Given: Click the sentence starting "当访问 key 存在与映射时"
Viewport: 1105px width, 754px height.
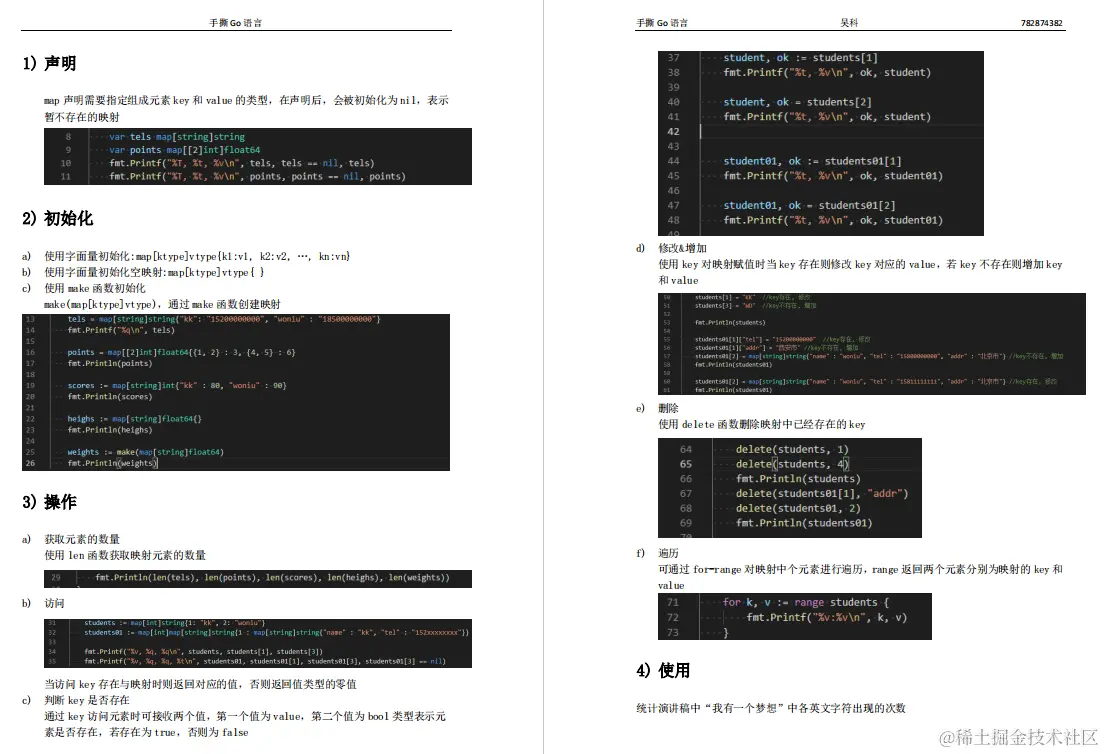Looking at the screenshot, I should [x=201, y=684].
